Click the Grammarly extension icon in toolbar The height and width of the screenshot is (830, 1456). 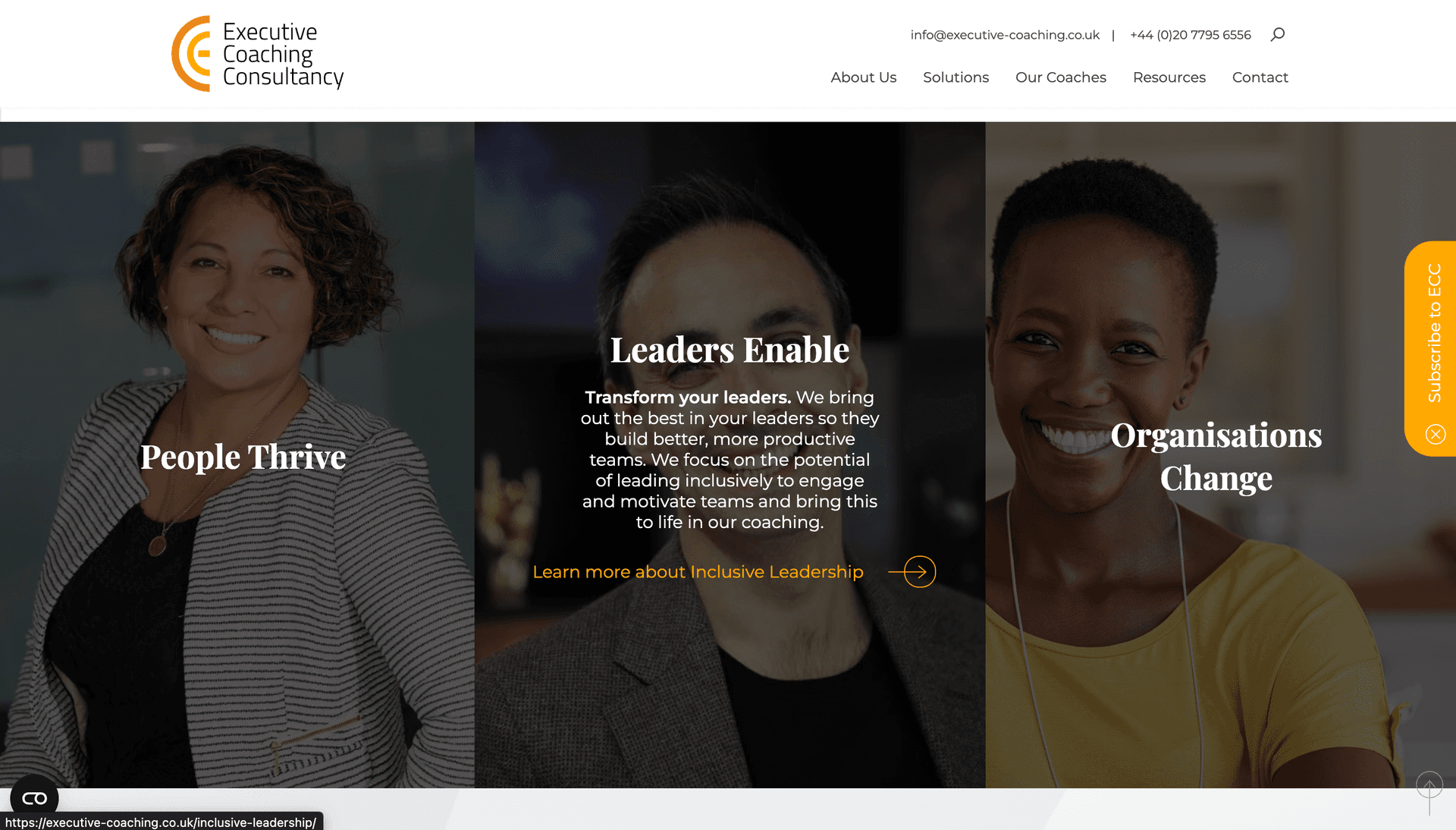click(34, 797)
